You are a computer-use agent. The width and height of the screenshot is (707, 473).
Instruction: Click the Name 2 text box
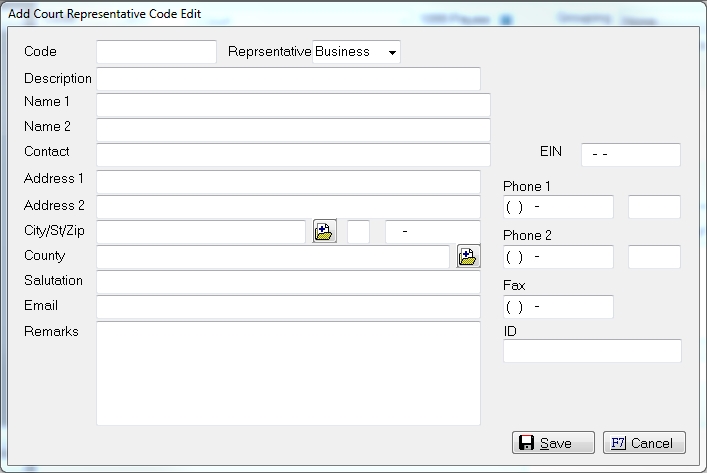(x=293, y=130)
